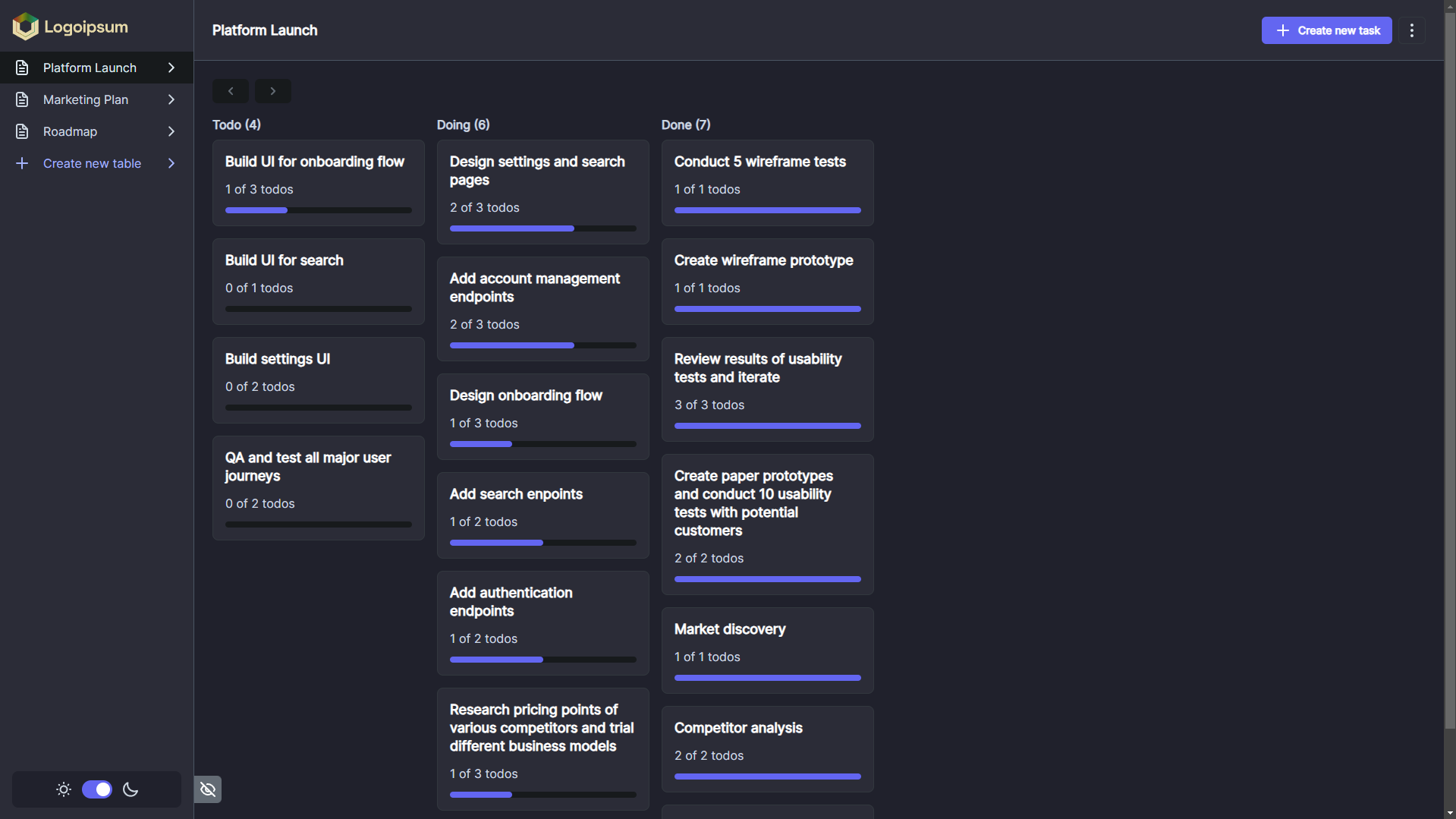This screenshot has height=819, width=1456.
Task: Open the Competitor analysis card
Action: pyautogui.click(x=768, y=749)
